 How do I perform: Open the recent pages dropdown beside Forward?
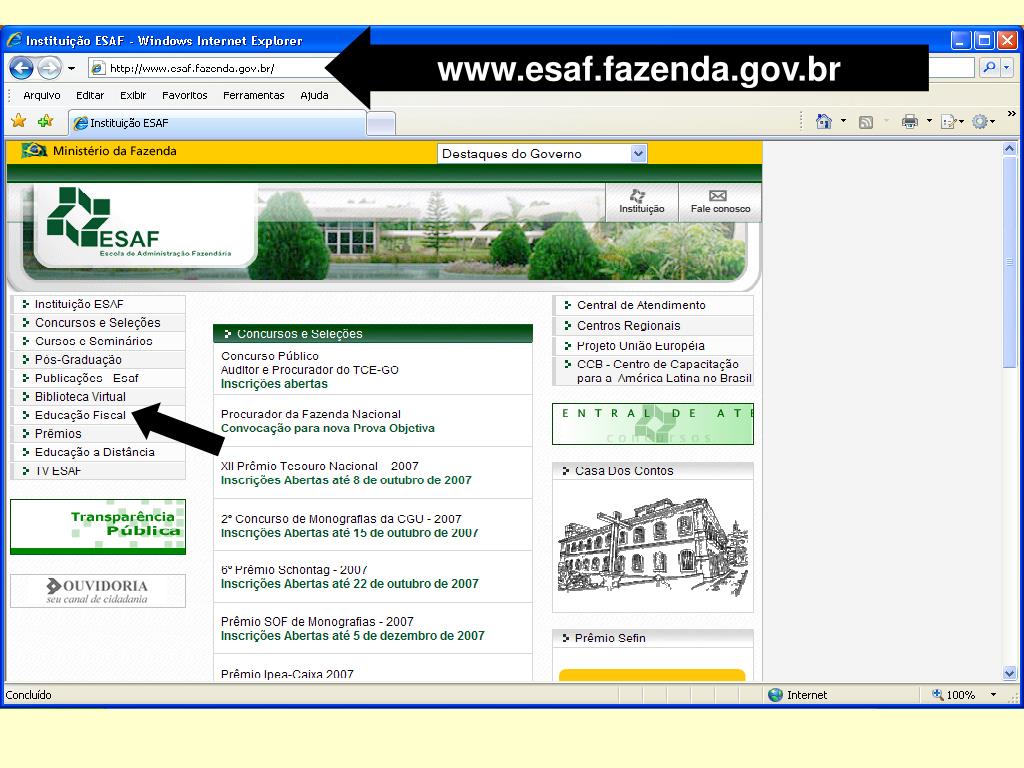point(71,68)
